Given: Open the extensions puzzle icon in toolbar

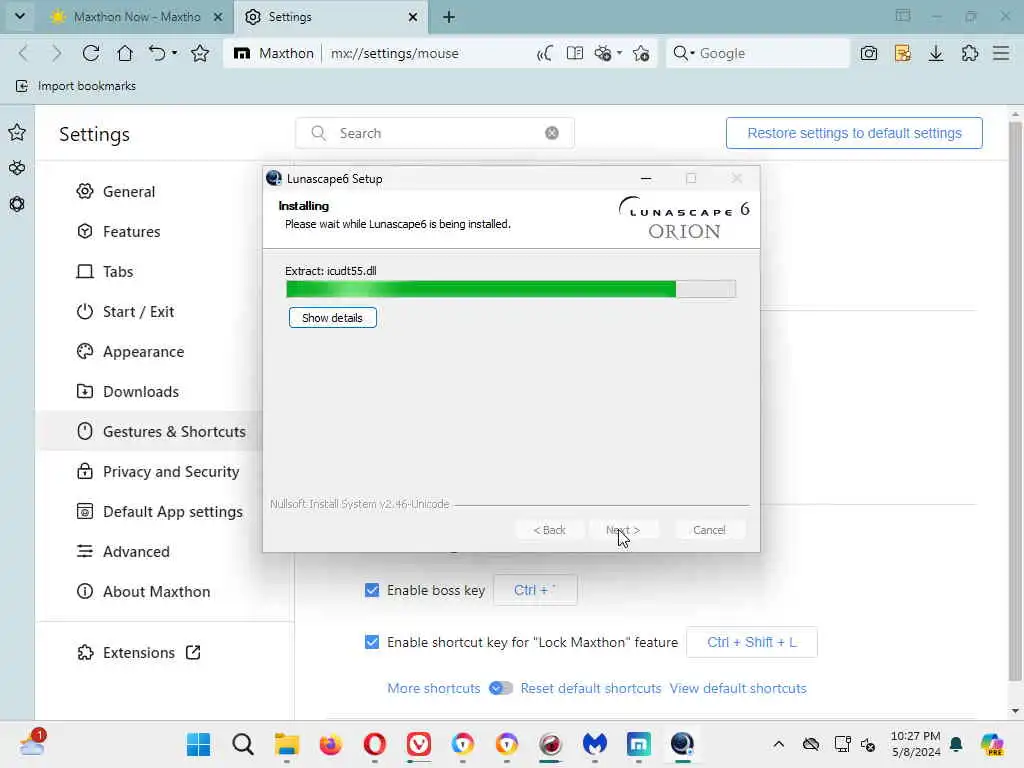Looking at the screenshot, I should (x=970, y=53).
